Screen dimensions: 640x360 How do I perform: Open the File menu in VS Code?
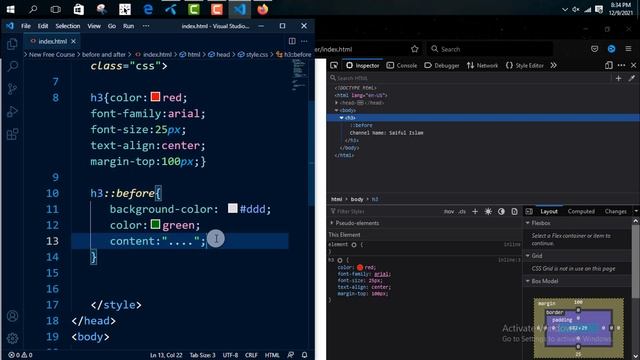(x=26, y=26)
